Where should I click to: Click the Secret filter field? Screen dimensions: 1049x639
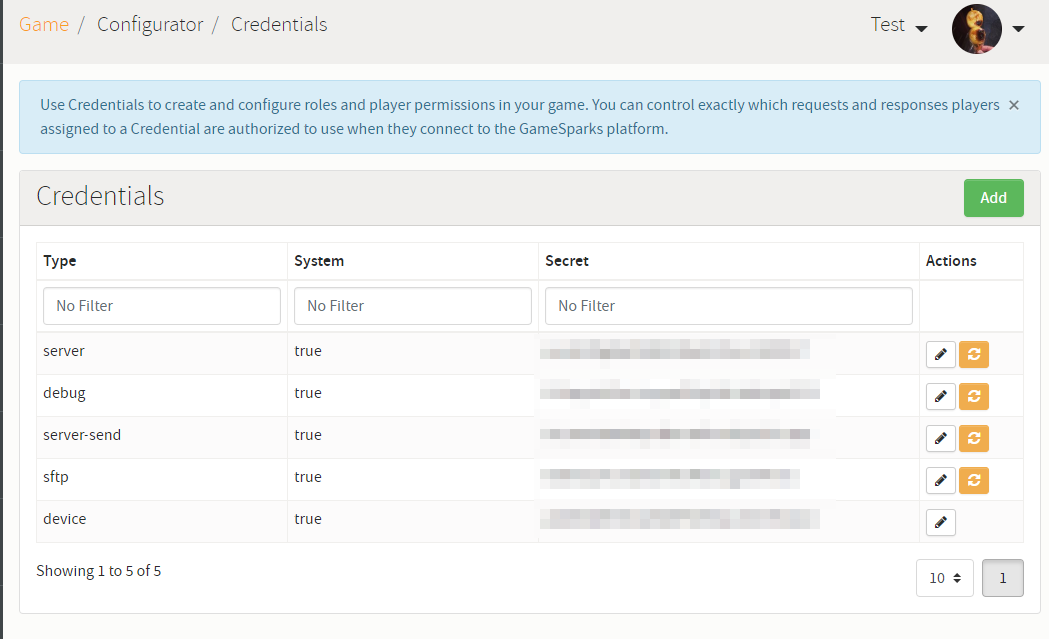pyautogui.click(x=728, y=305)
